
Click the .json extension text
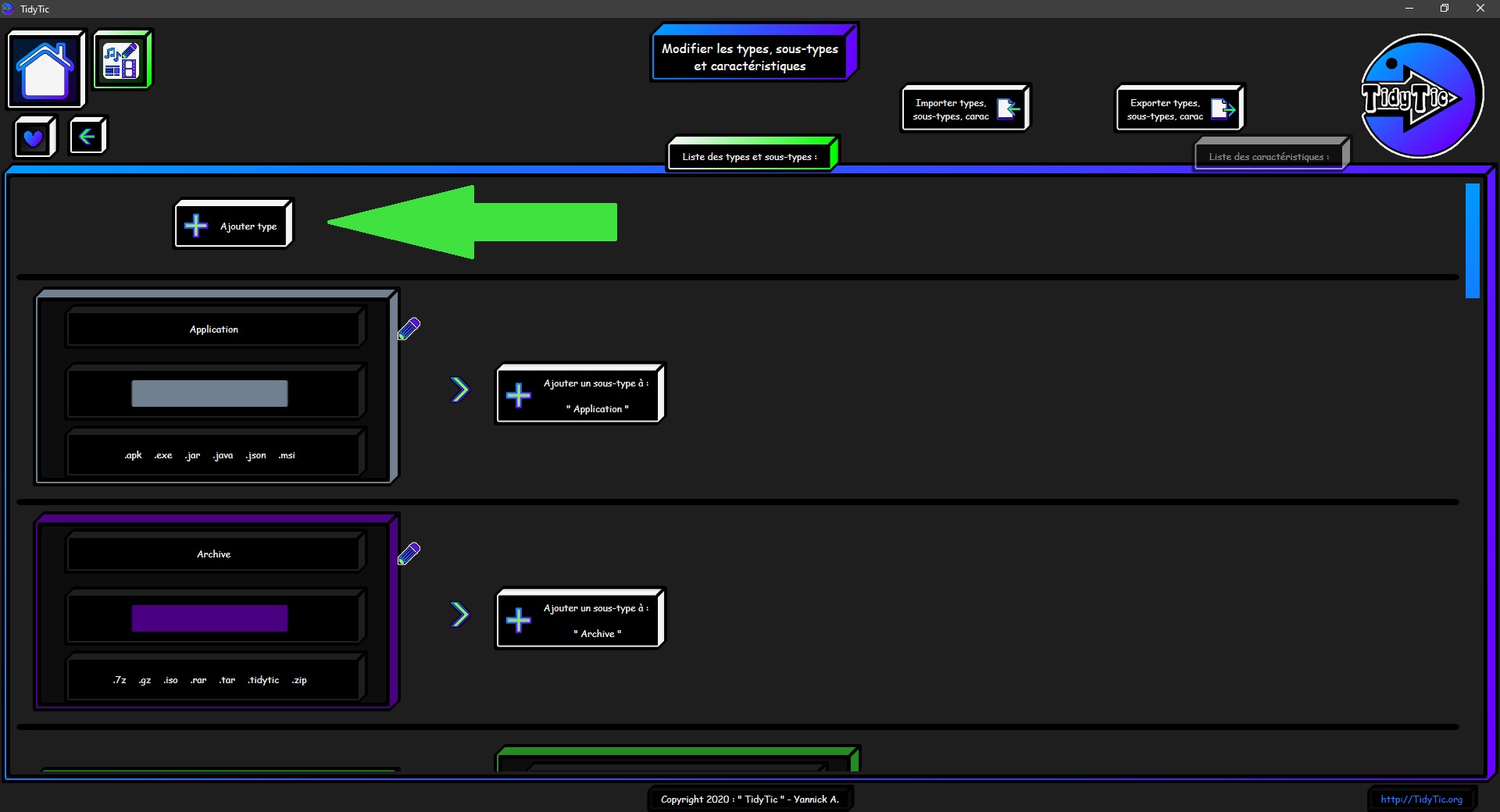255,455
